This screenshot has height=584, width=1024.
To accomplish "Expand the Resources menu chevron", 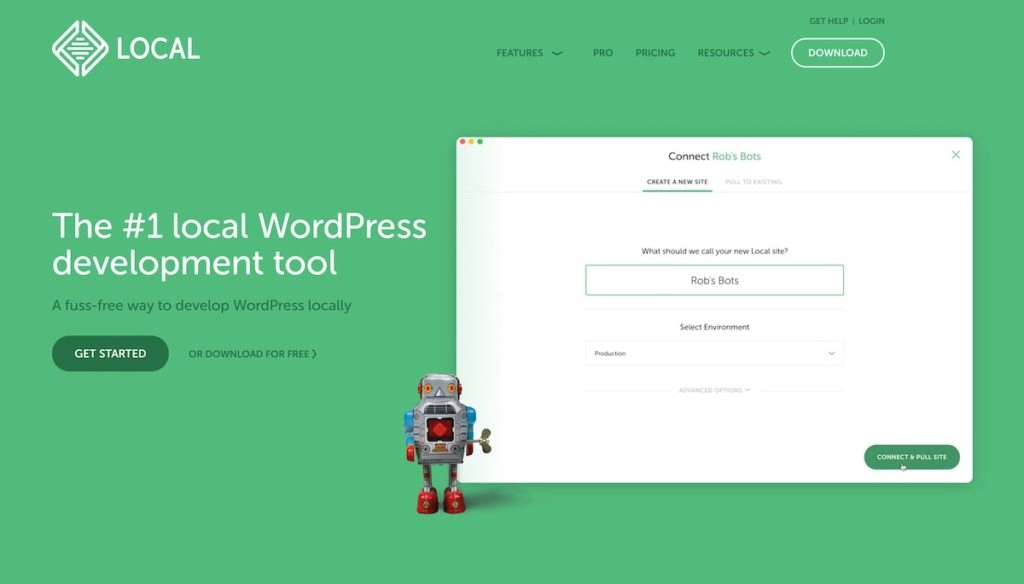I will click(x=764, y=54).
